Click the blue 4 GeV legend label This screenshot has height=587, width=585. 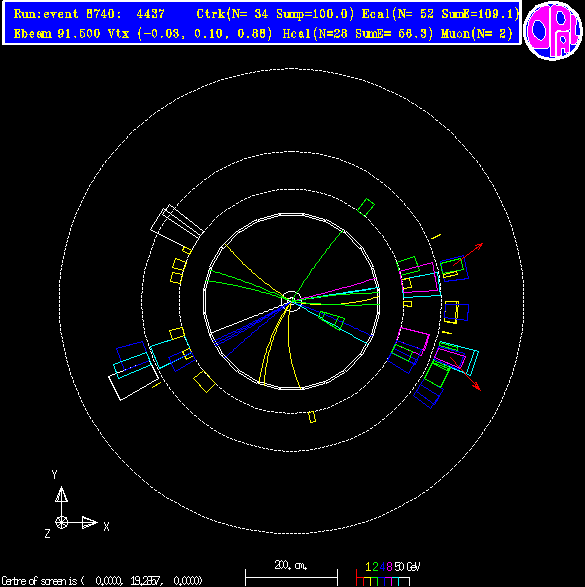click(382, 567)
